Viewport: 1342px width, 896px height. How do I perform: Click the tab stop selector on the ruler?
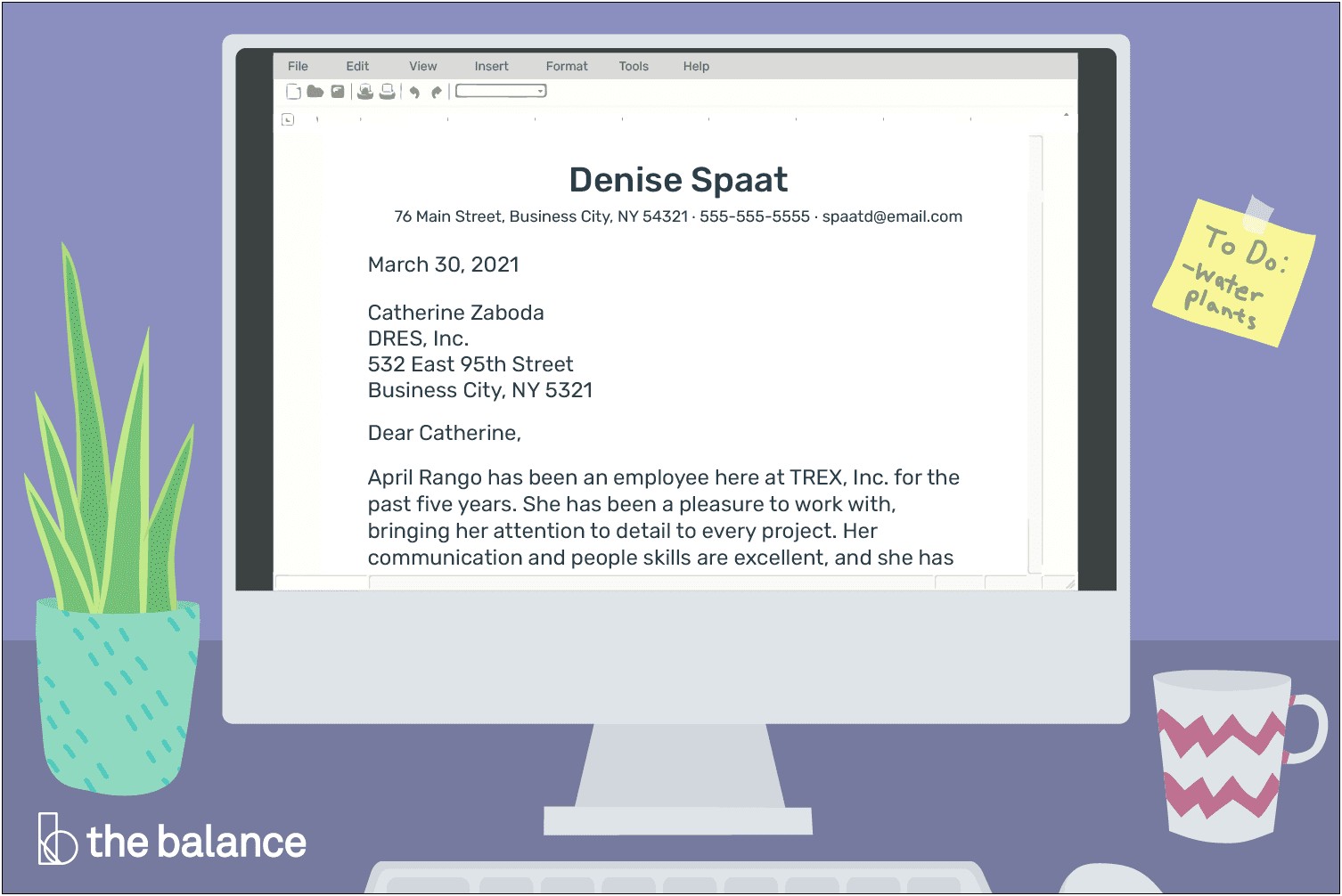288,119
